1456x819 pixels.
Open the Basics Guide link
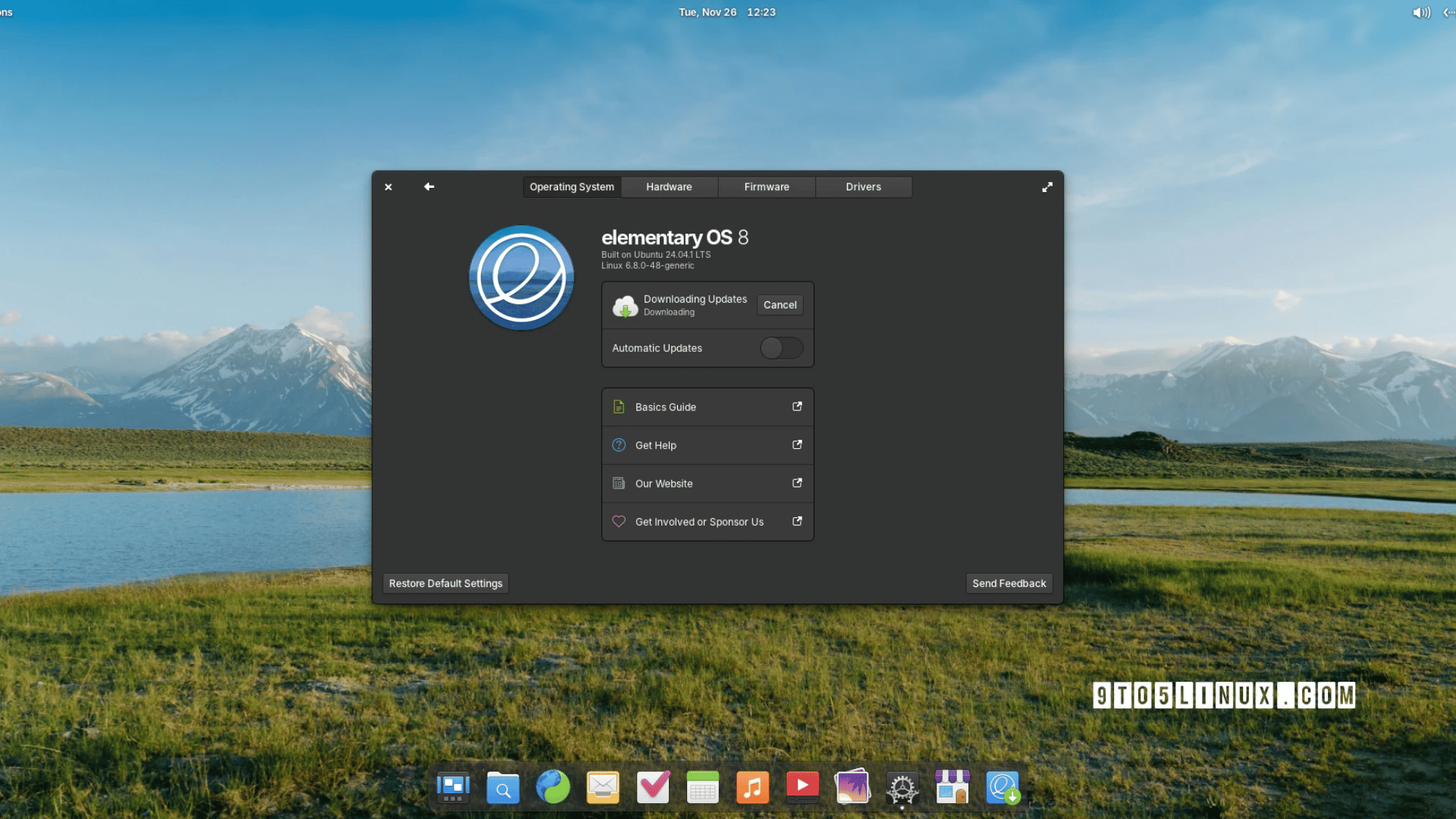coord(708,407)
